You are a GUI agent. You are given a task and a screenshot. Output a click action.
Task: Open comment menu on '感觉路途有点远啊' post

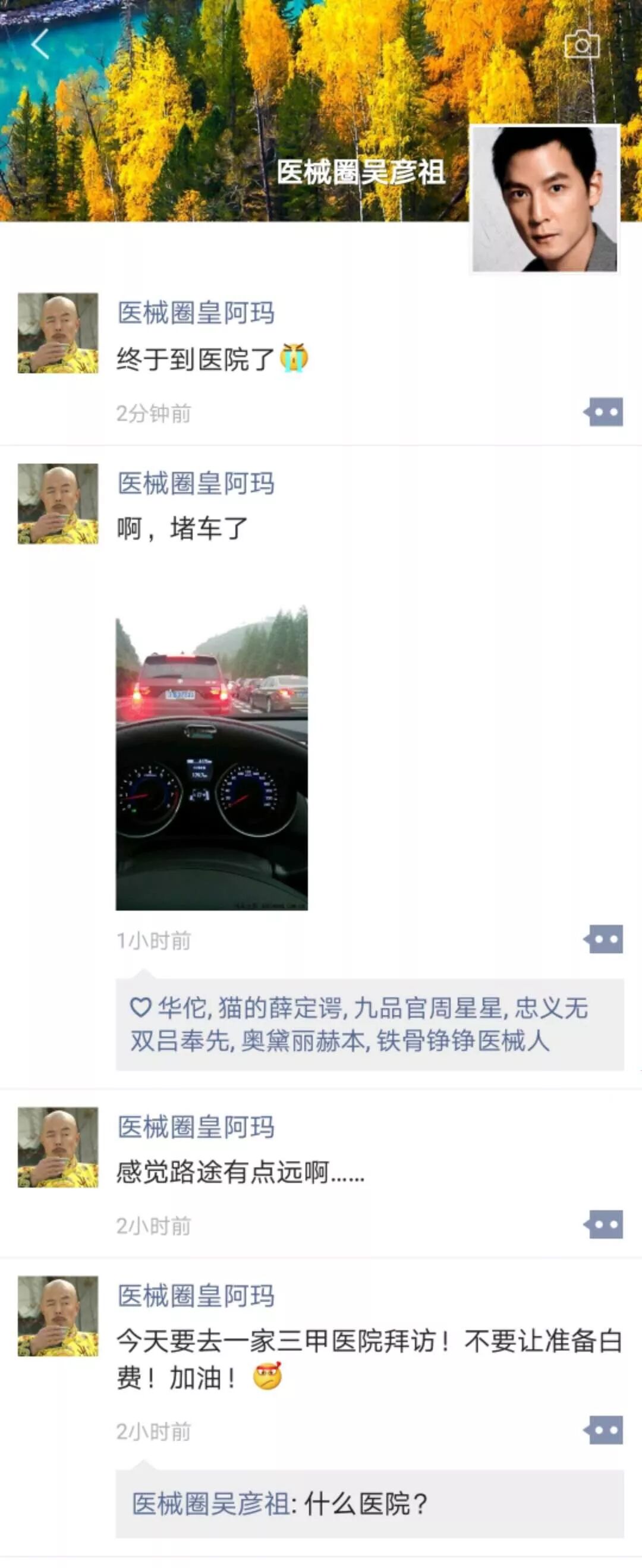(x=603, y=1224)
